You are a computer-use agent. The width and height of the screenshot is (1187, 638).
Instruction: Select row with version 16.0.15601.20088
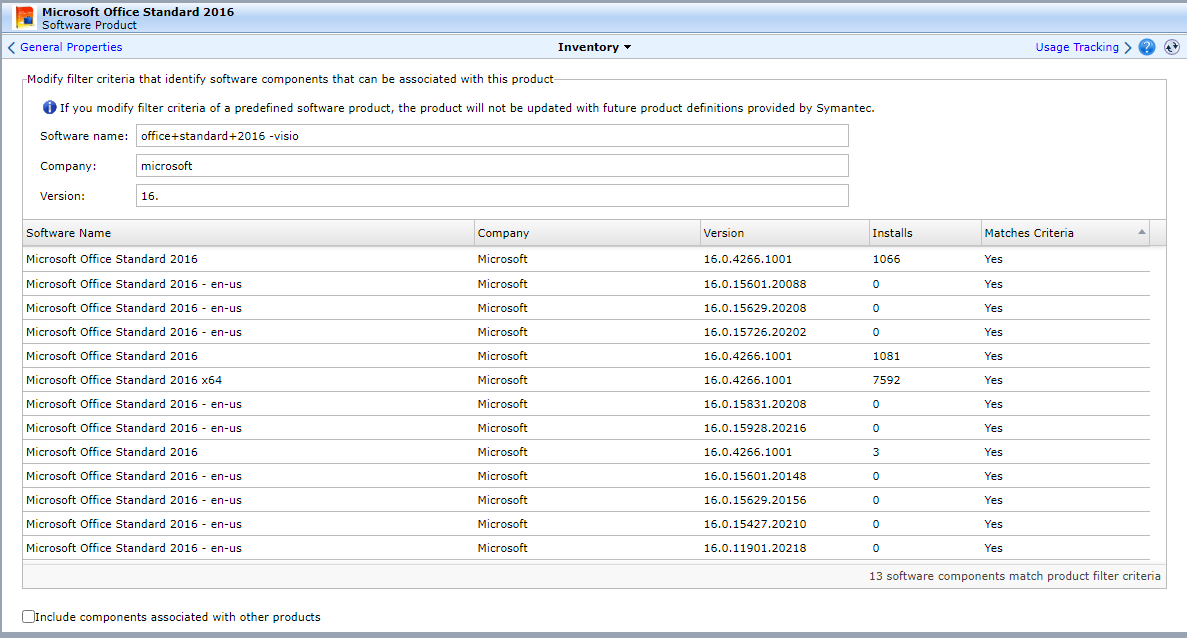pyautogui.click(x=586, y=284)
